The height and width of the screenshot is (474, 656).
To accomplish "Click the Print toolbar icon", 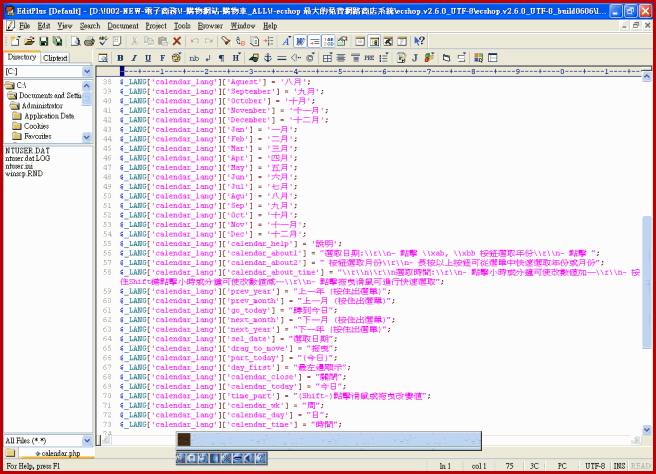I will click(x=90, y=41).
